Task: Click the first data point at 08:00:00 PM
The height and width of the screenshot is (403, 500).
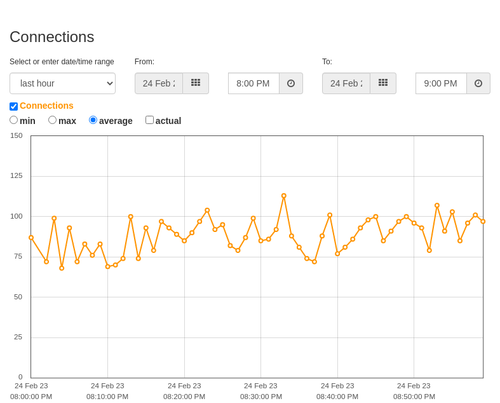Action: (31, 238)
